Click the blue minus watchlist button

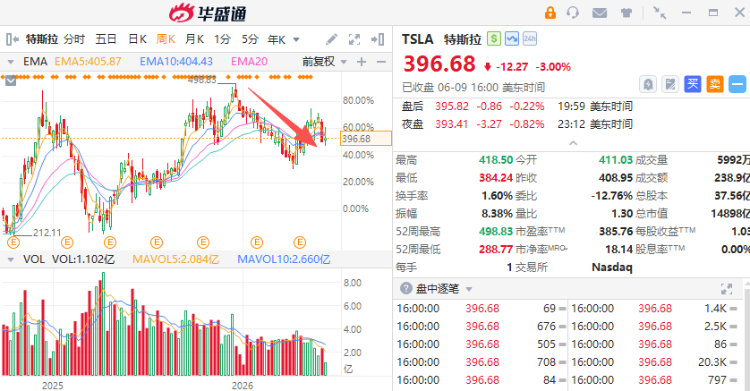coord(737,84)
